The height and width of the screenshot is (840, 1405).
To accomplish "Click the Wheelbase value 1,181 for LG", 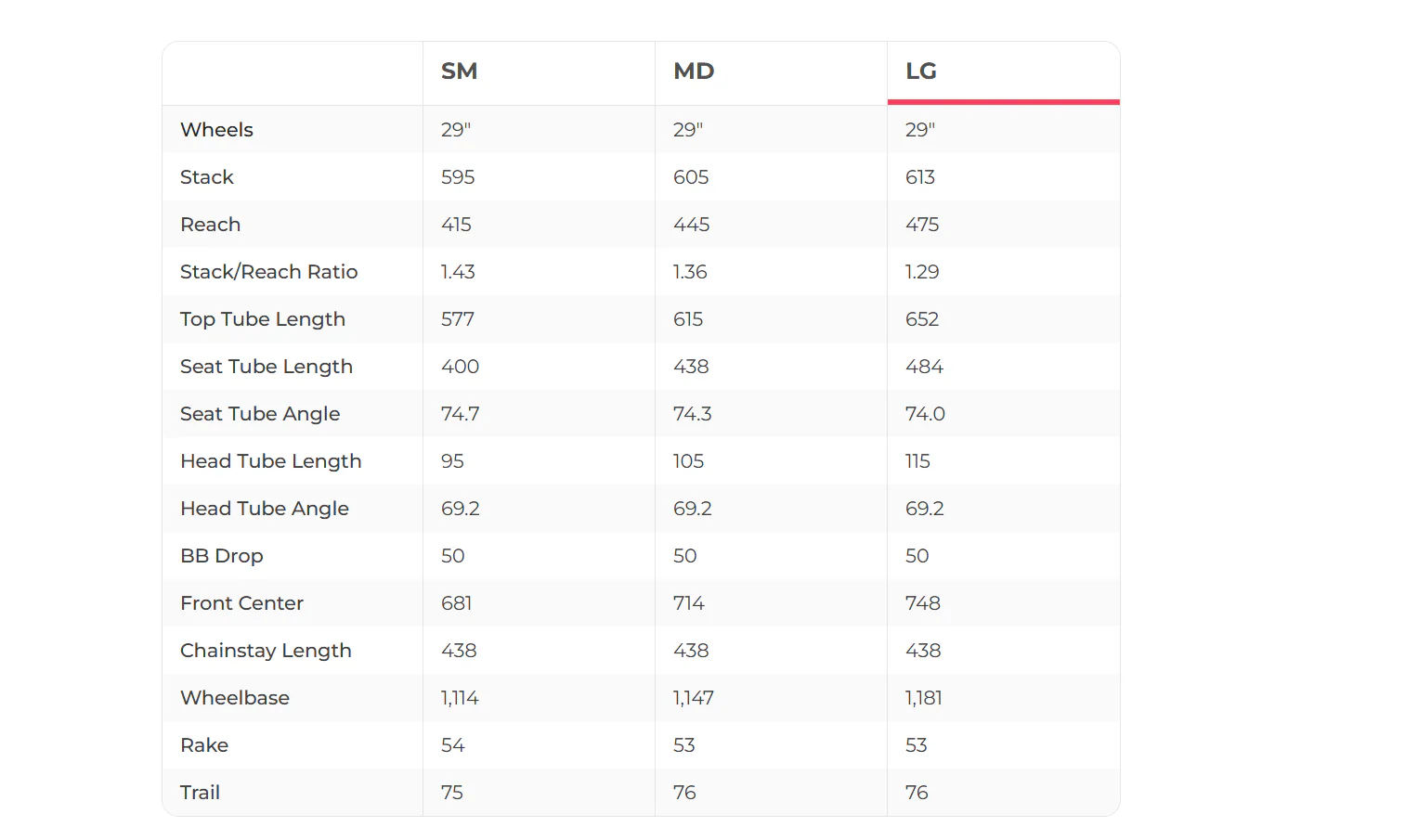I will [923, 698].
